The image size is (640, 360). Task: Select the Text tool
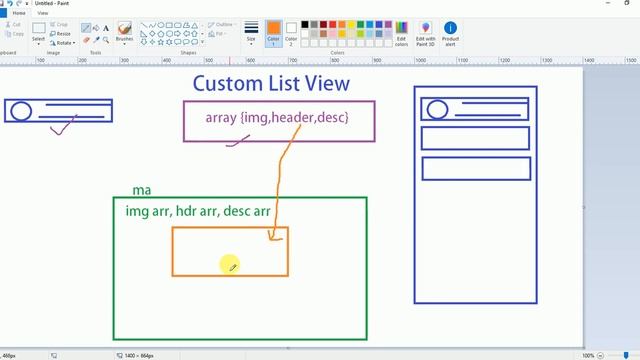106,28
